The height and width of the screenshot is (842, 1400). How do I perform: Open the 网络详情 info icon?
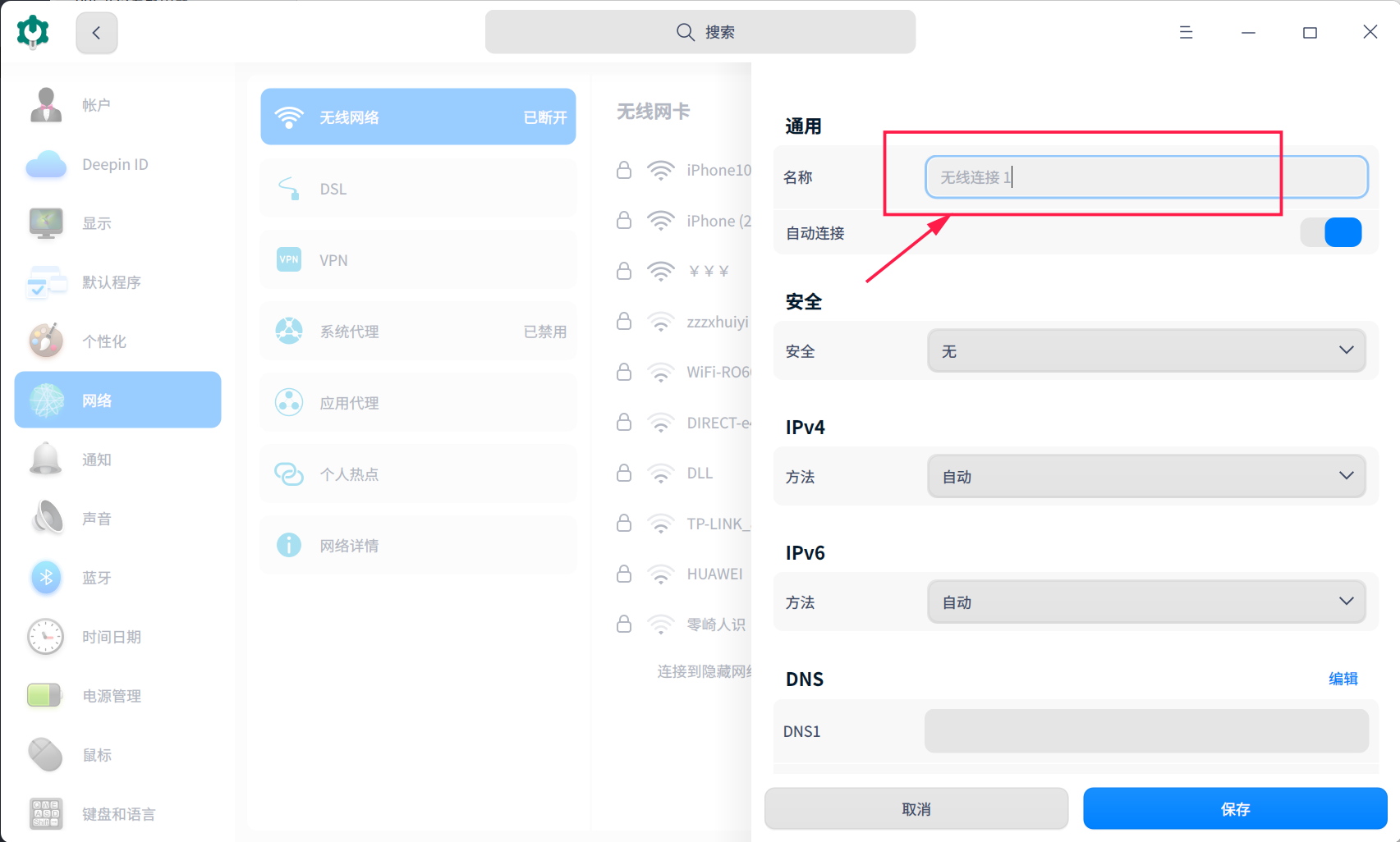click(289, 546)
